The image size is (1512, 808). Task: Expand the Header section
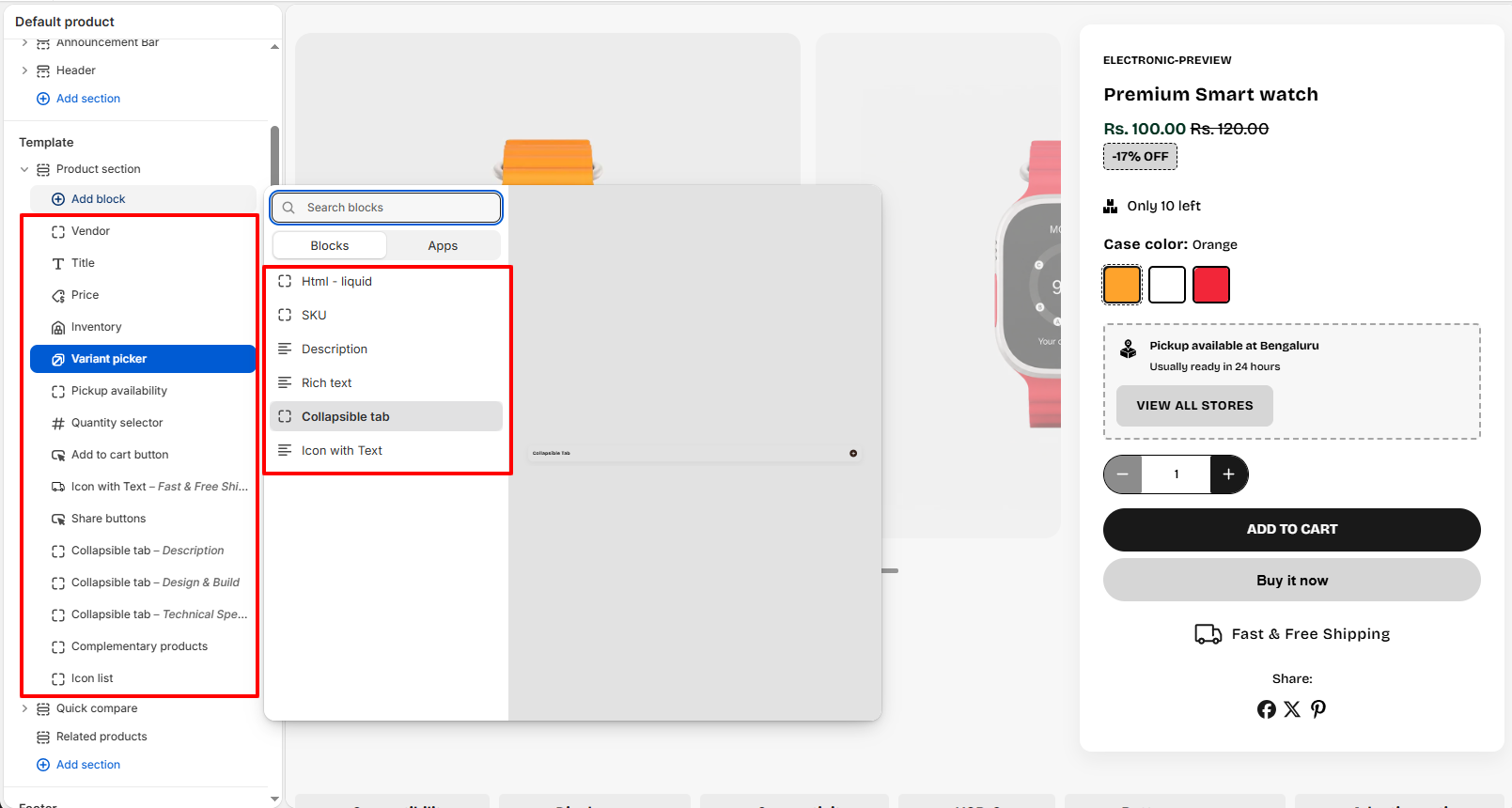(x=24, y=70)
